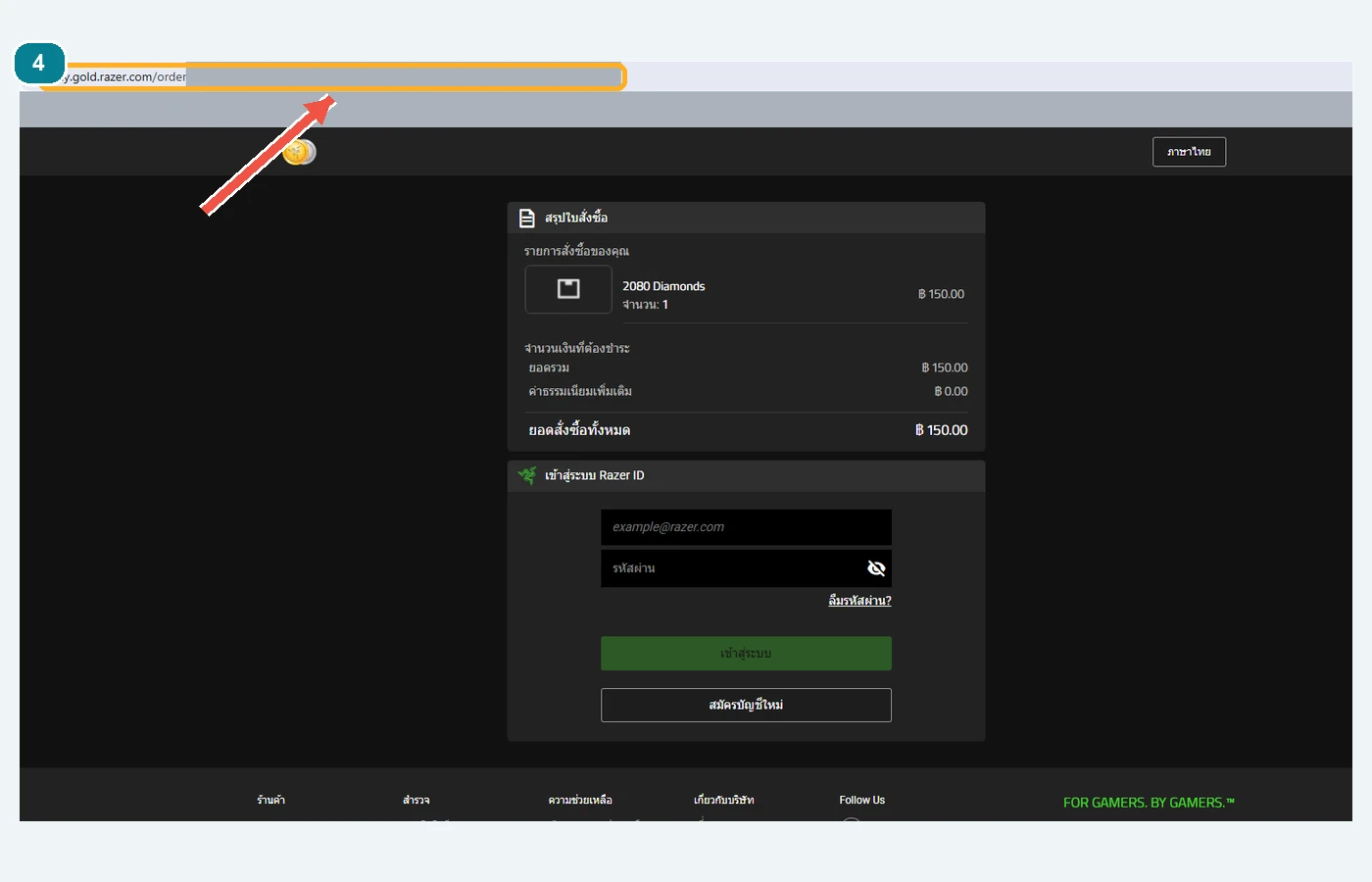Click the Razer snake logo icon
This screenshot has height=882, width=1372.
(x=527, y=475)
